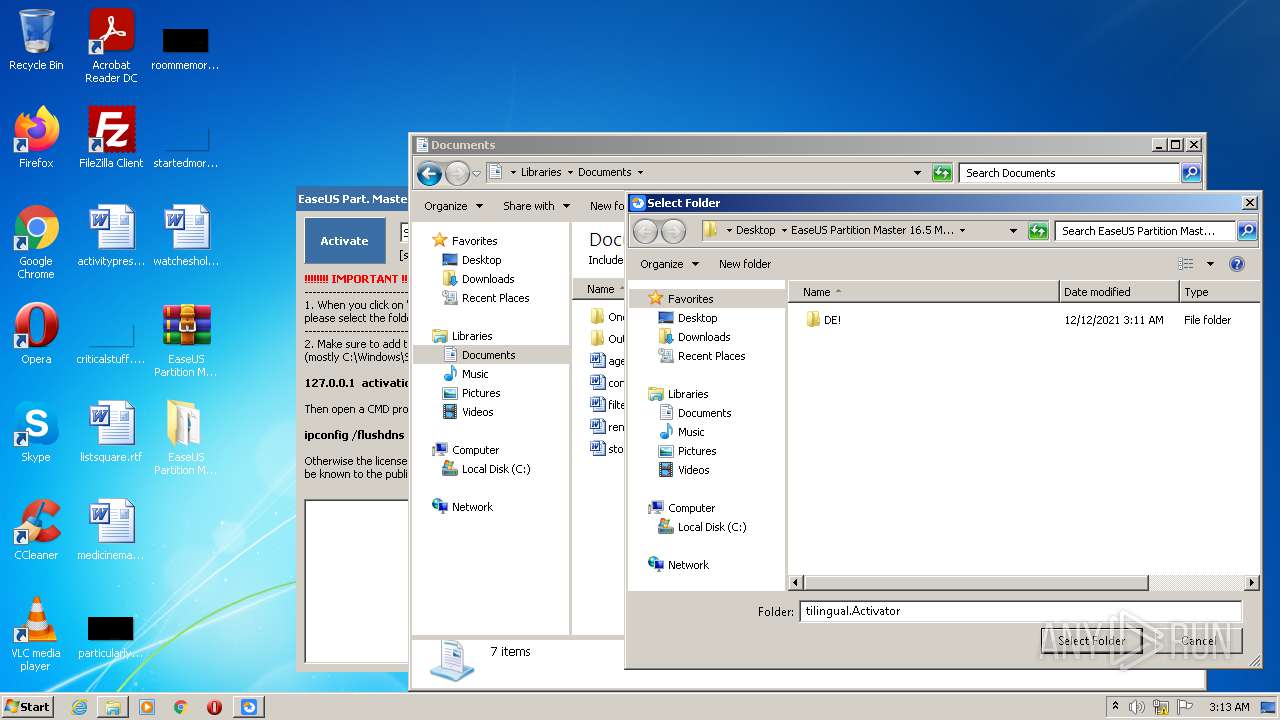This screenshot has width=1280, height=720.
Task: Expand the Select Folder address path dropdown
Action: click(x=1013, y=231)
